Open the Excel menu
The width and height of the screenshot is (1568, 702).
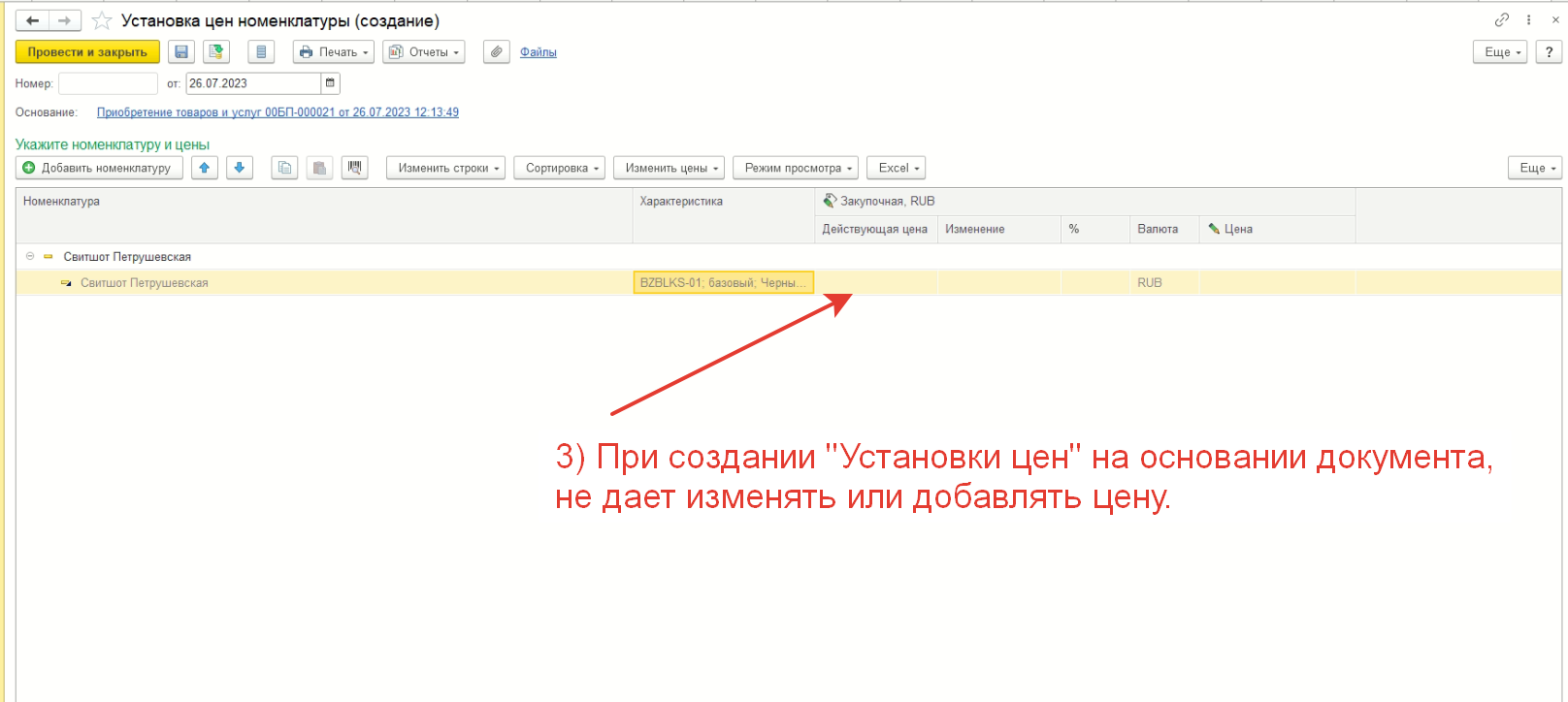[896, 168]
